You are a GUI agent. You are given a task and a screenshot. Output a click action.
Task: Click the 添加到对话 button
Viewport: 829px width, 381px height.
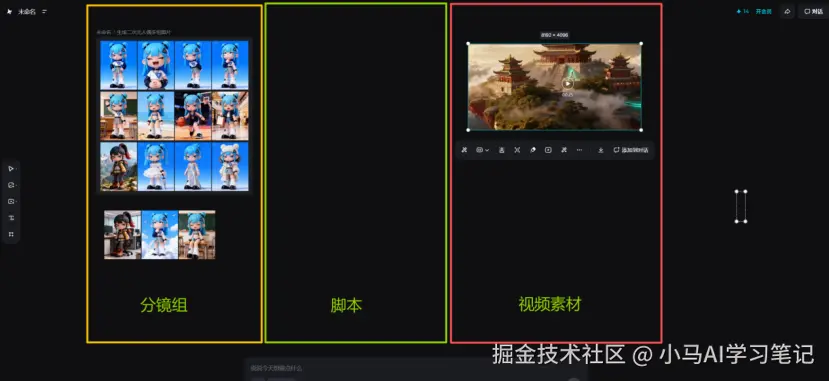click(631, 150)
